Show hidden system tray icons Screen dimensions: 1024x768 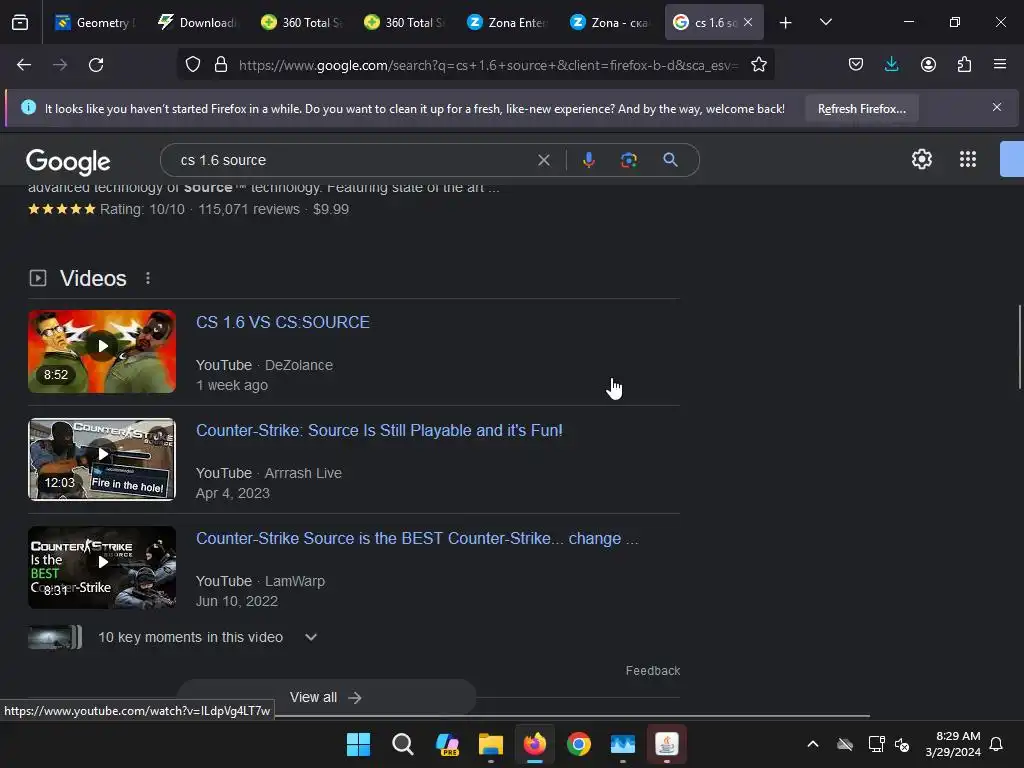(x=813, y=744)
